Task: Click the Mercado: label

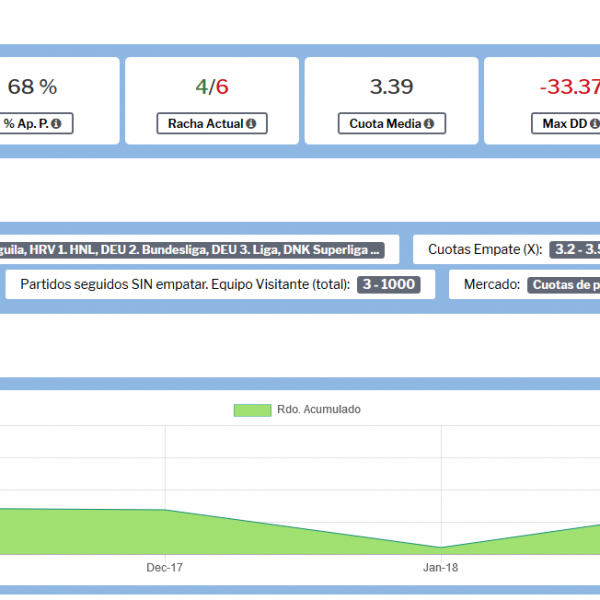Action: click(x=492, y=284)
